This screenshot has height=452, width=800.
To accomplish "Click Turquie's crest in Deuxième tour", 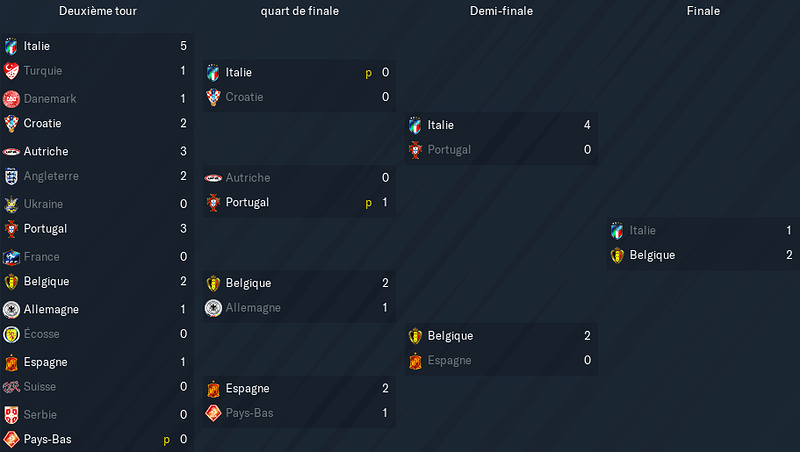I will coord(11,71).
